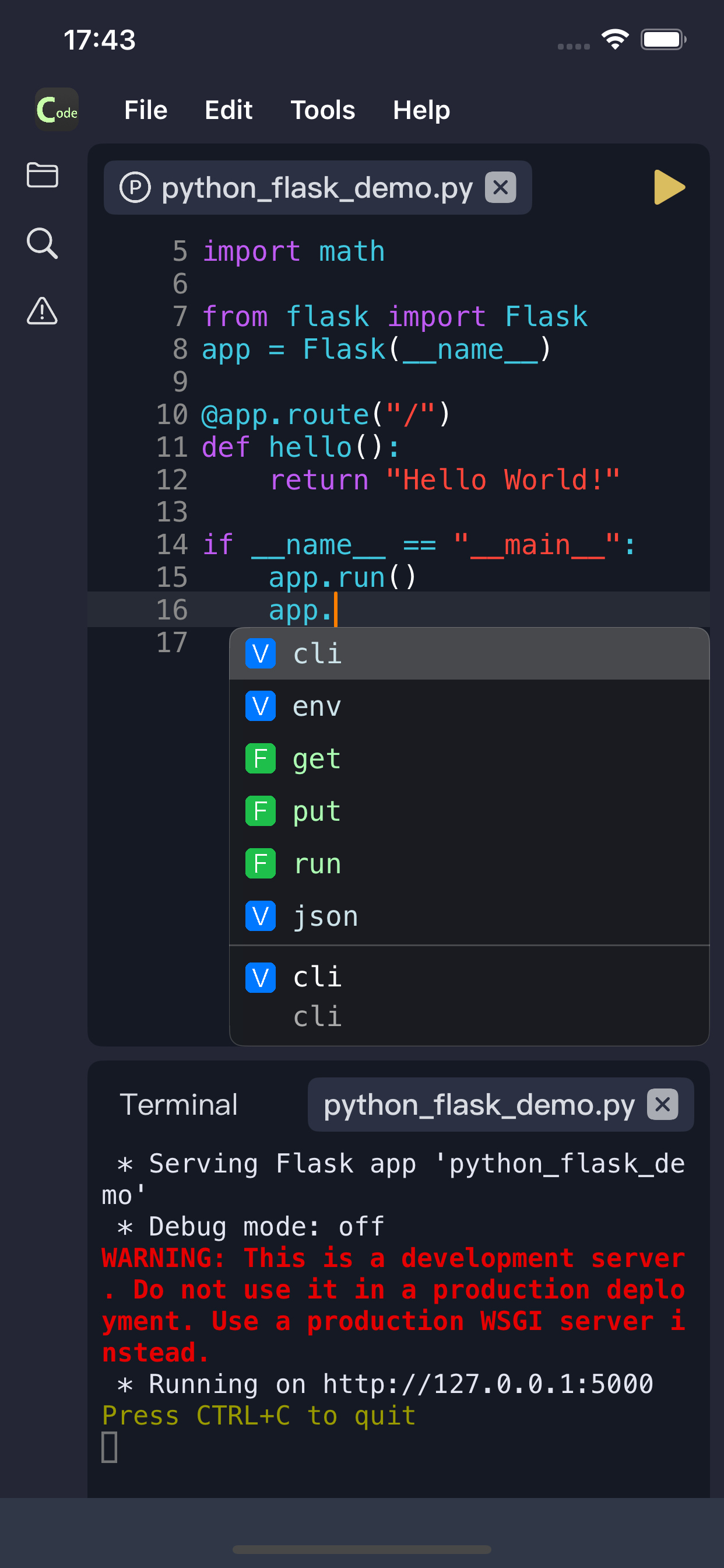Screen dimensions: 724x1568
Task: Tap the battery status icon
Action: coord(663,40)
